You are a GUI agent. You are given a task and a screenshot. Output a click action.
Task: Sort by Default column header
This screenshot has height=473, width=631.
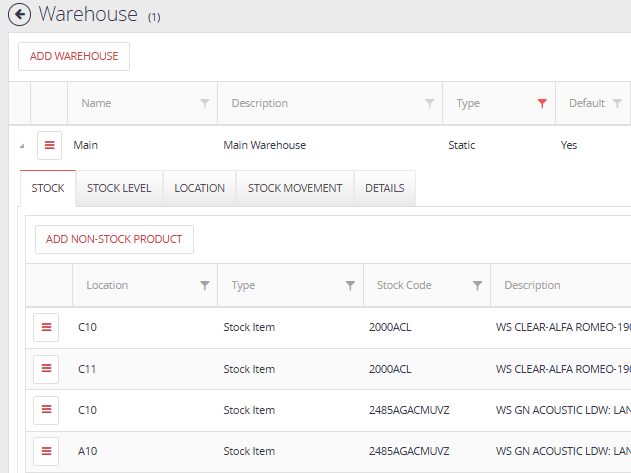(x=587, y=103)
